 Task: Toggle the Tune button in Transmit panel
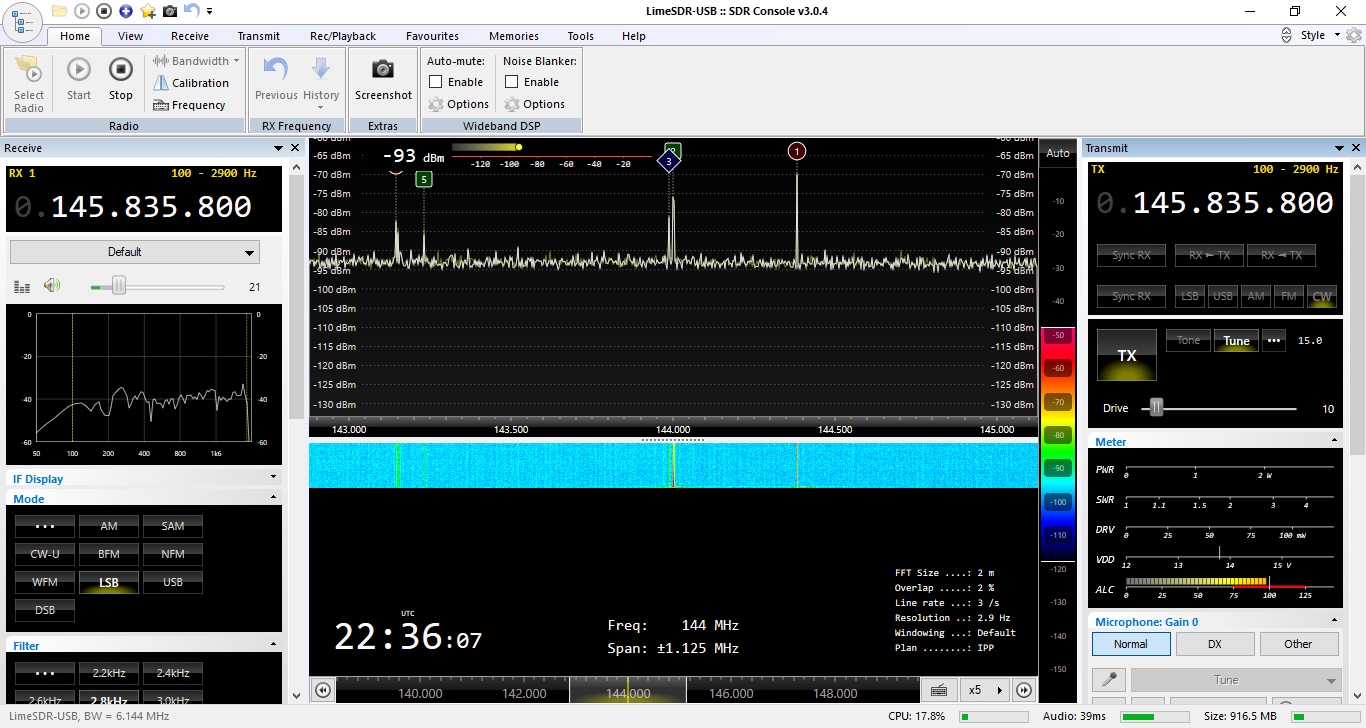coord(1237,340)
